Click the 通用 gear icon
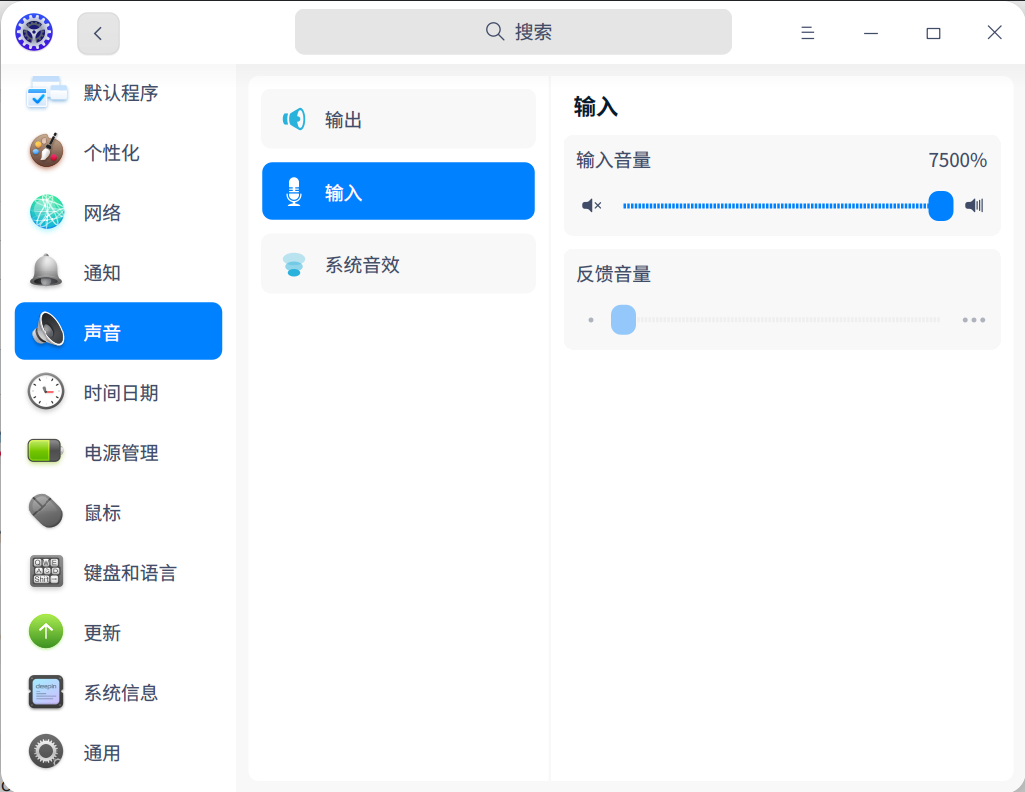This screenshot has width=1025, height=792. (46, 751)
